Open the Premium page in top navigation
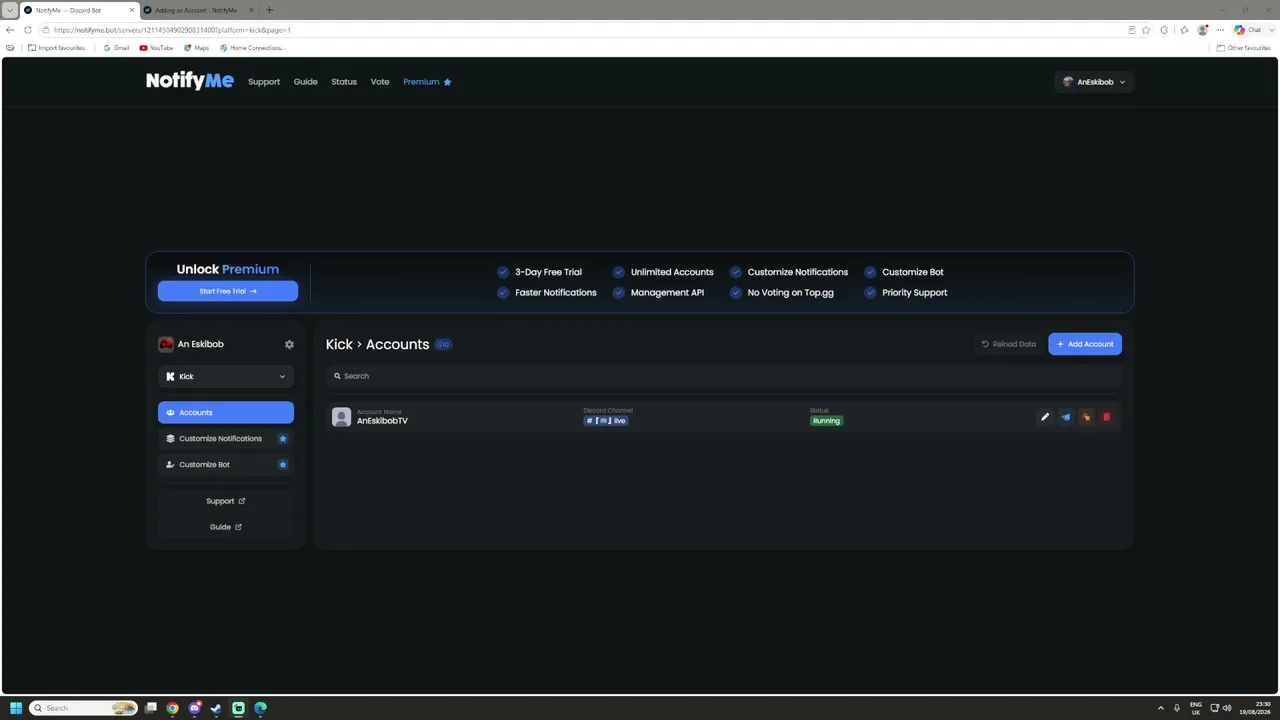This screenshot has width=1280, height=720. tap(427, 82)
